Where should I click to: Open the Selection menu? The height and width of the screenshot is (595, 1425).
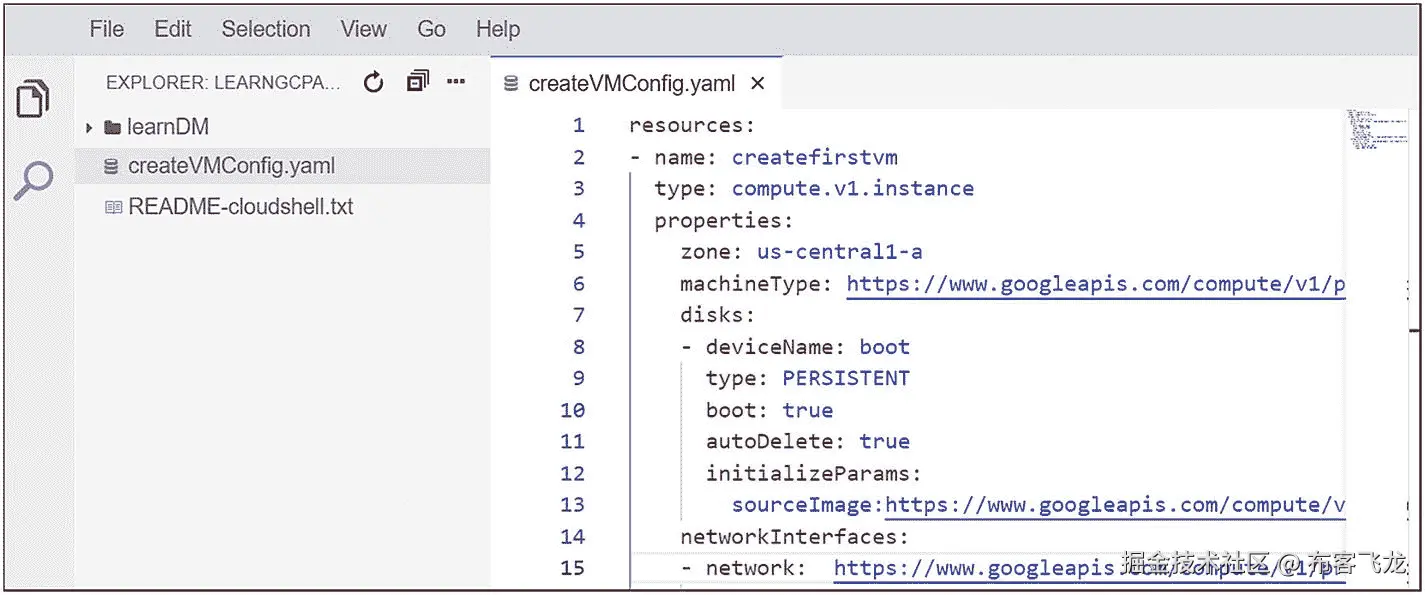click(265, 29)
